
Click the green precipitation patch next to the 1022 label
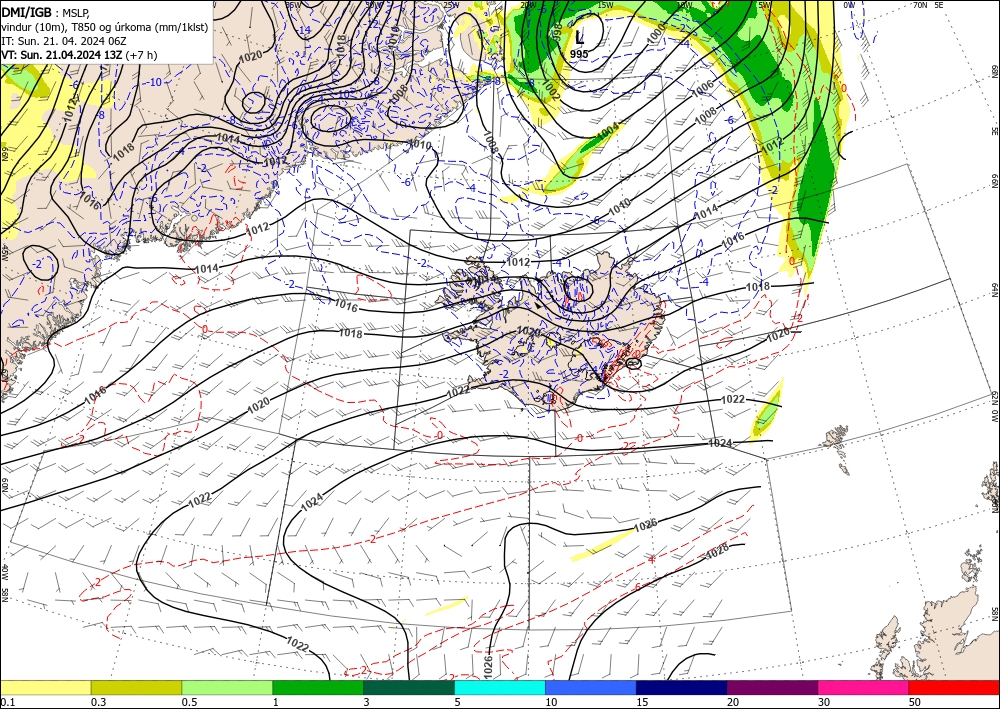768,409
